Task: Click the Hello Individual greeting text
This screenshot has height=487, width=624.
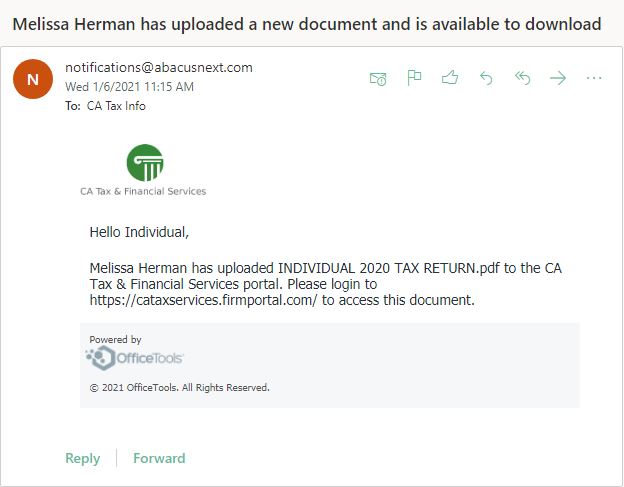Action: 139,232
